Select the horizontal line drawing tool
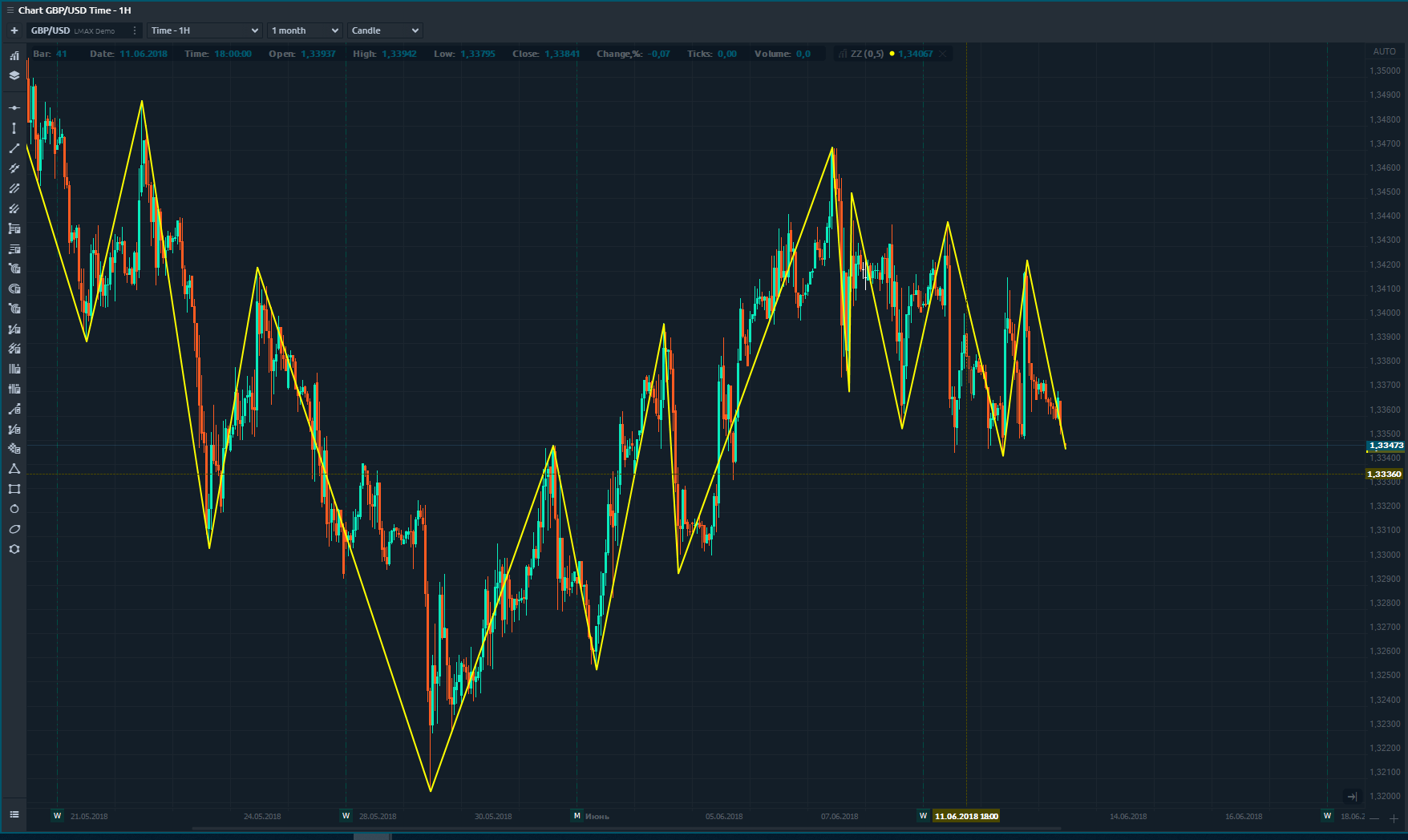Viewport: 1408px width, 840px height. [14, 107]
